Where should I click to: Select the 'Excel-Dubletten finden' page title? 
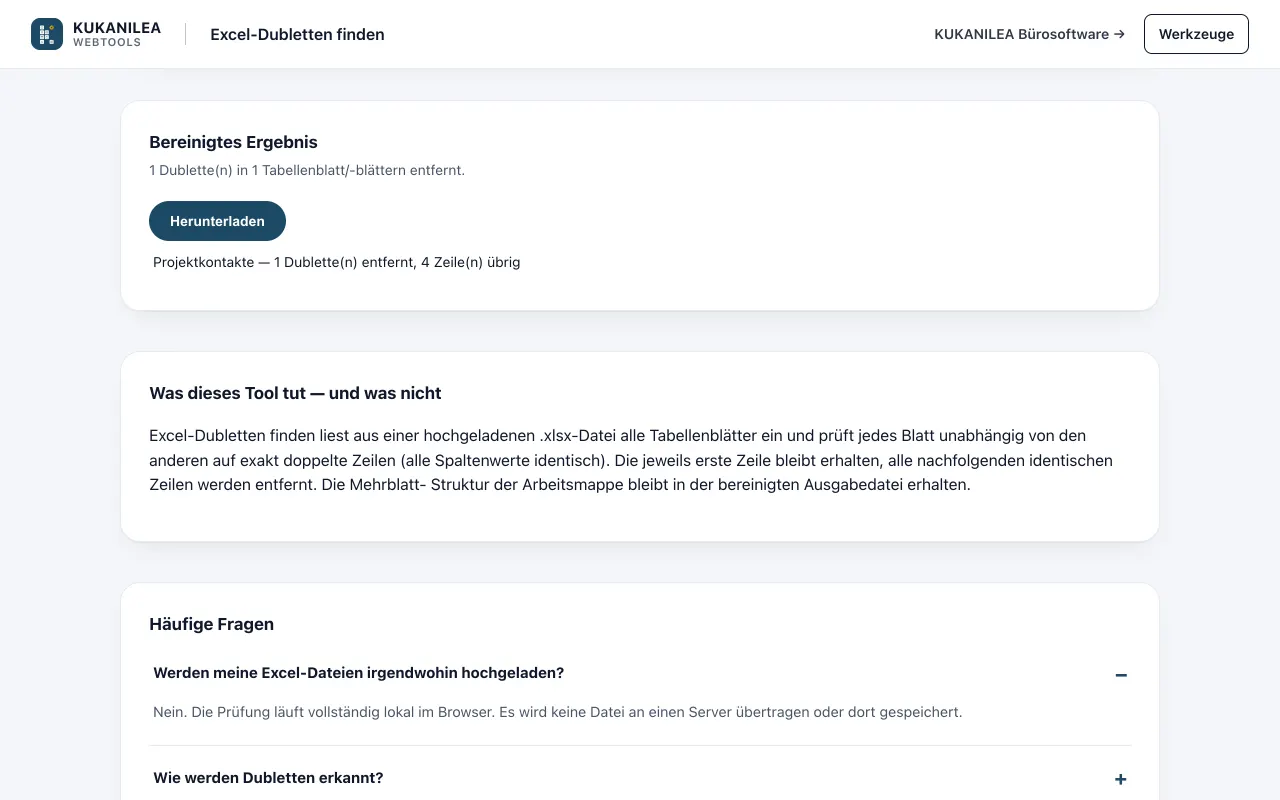297,34
